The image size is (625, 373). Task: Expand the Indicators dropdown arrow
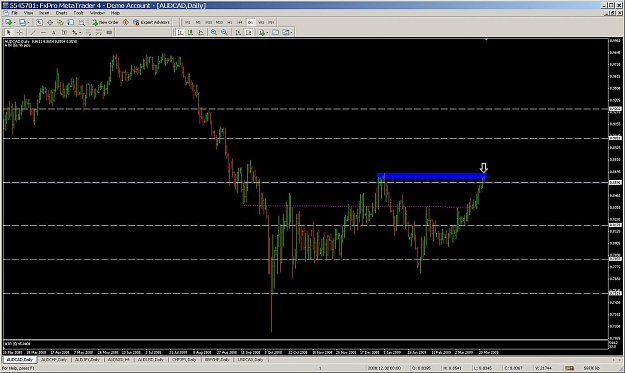click(267, 33)
